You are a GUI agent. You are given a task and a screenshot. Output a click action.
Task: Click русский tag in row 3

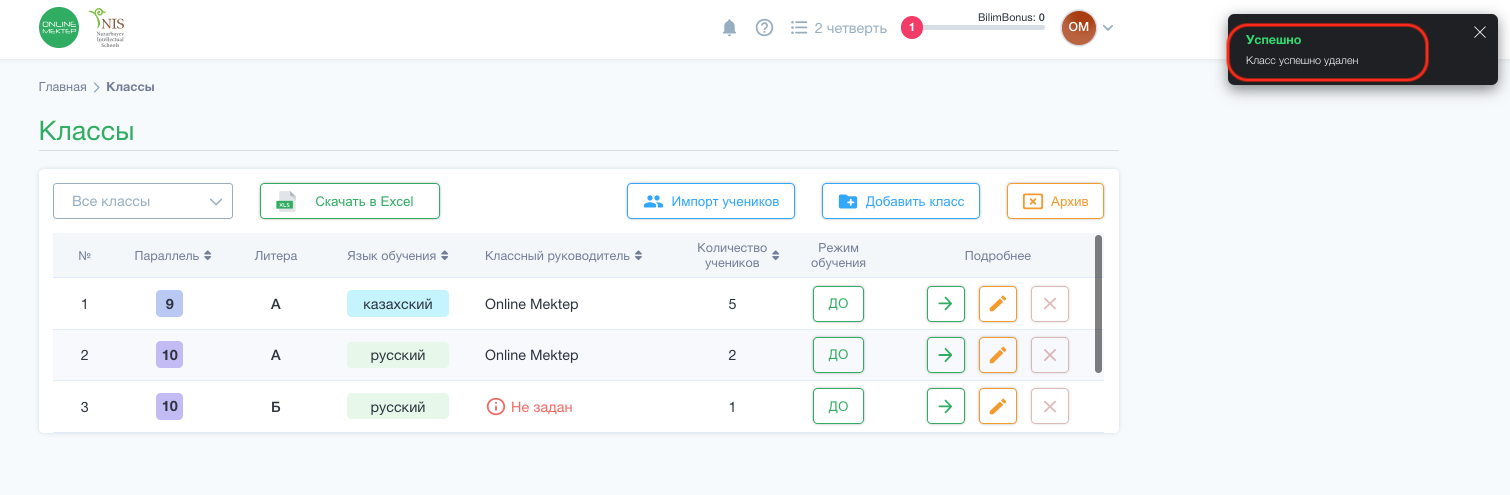pyautogui.click(x=398, y=407)
